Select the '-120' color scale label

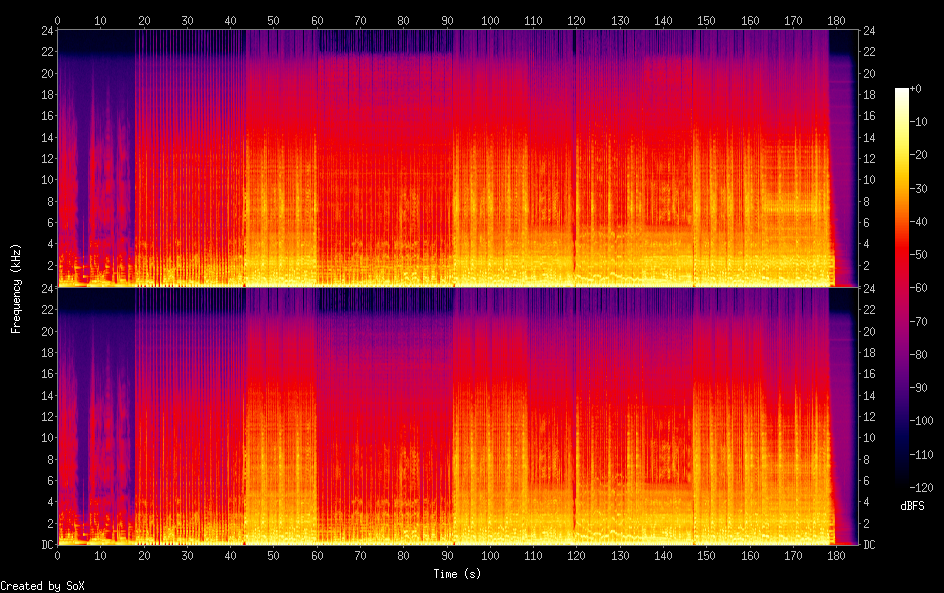922,488
